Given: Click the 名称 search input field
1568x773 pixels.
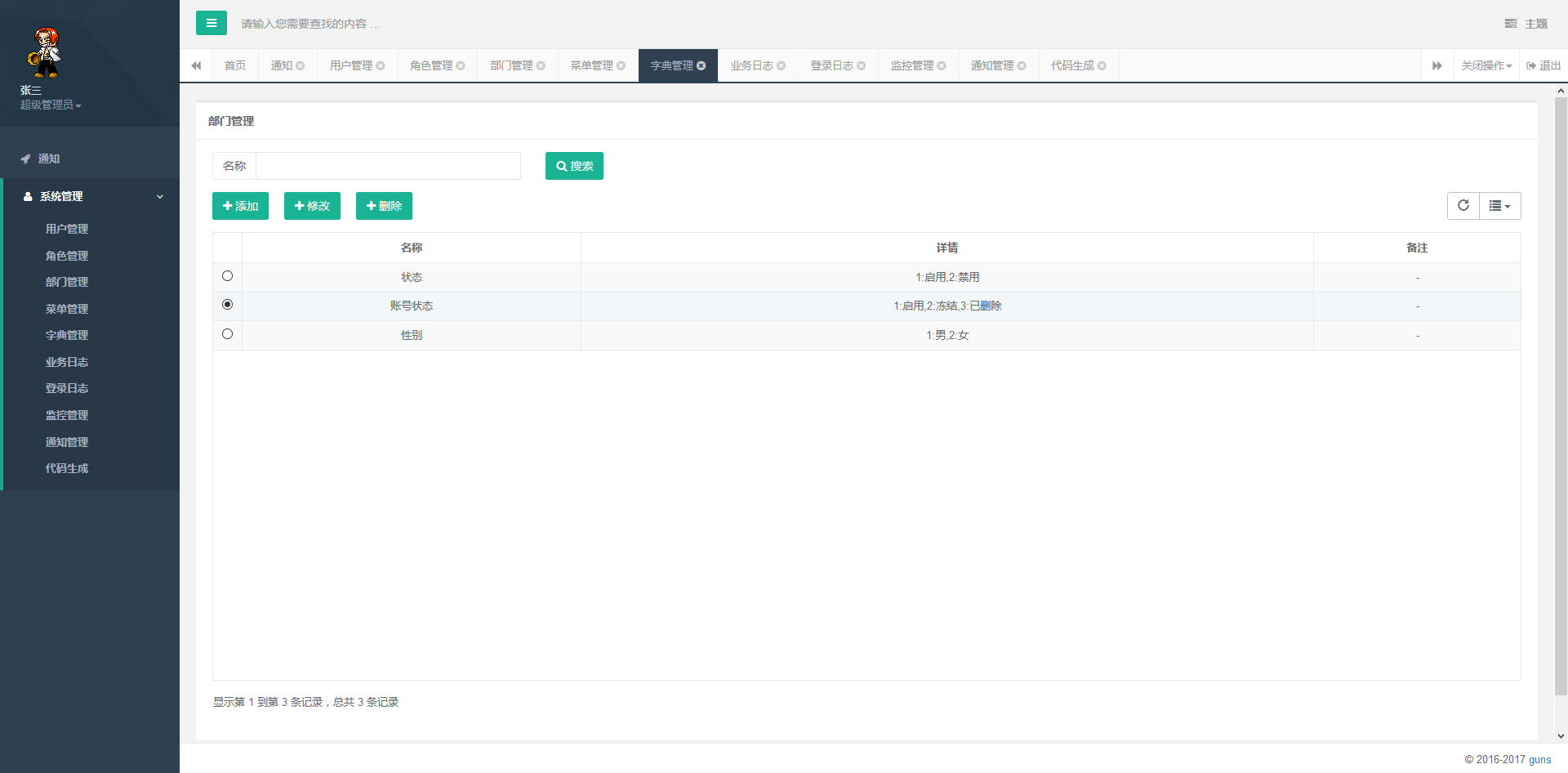Looking at the screenshot, I should point(388,166).
